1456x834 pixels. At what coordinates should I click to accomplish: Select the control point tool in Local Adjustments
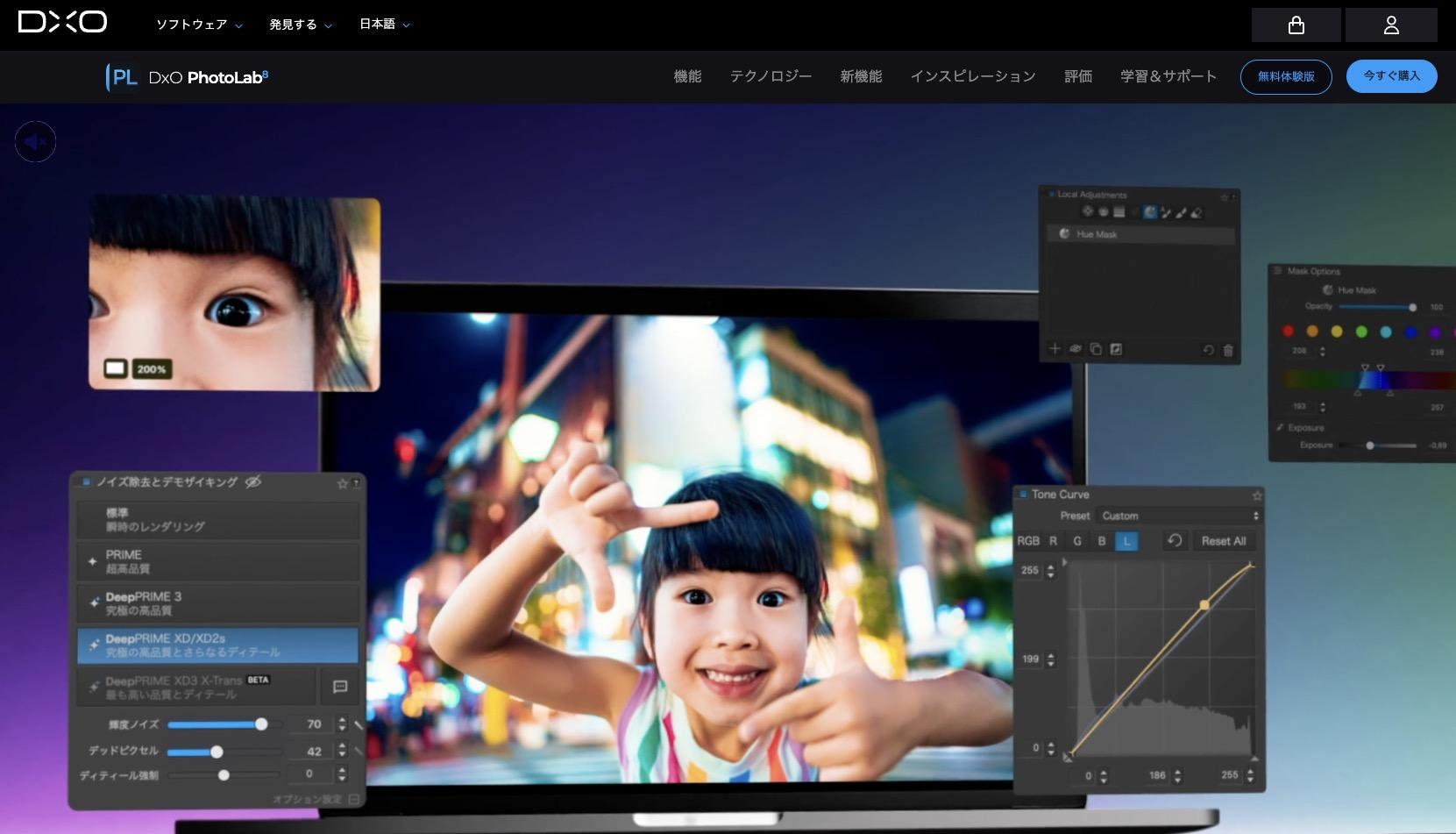pos(1088,211)
